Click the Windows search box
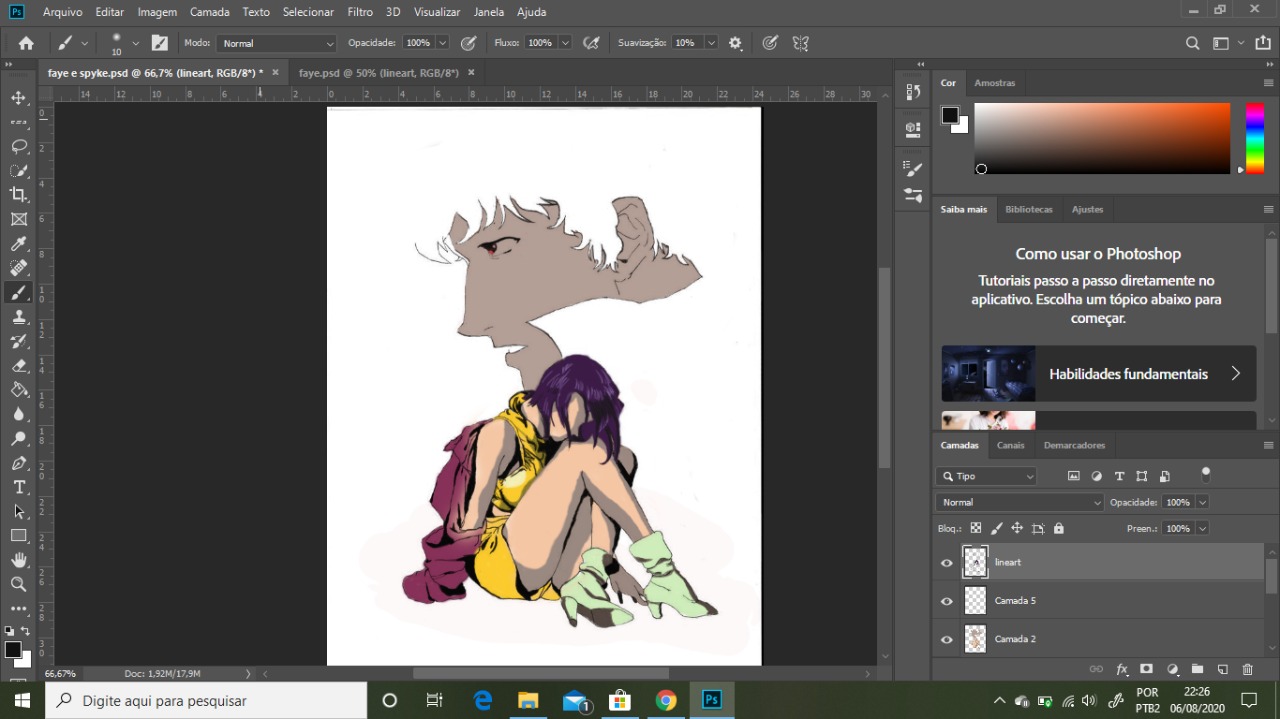This screenshot has height=719, width=1280. coord(206,700)
